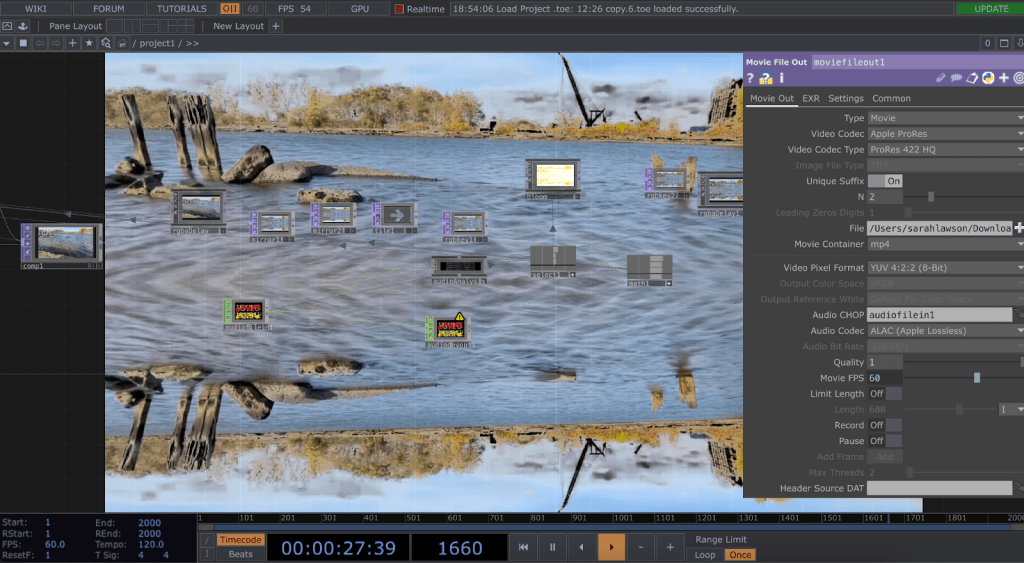Switch to the EXR tab

811,98
